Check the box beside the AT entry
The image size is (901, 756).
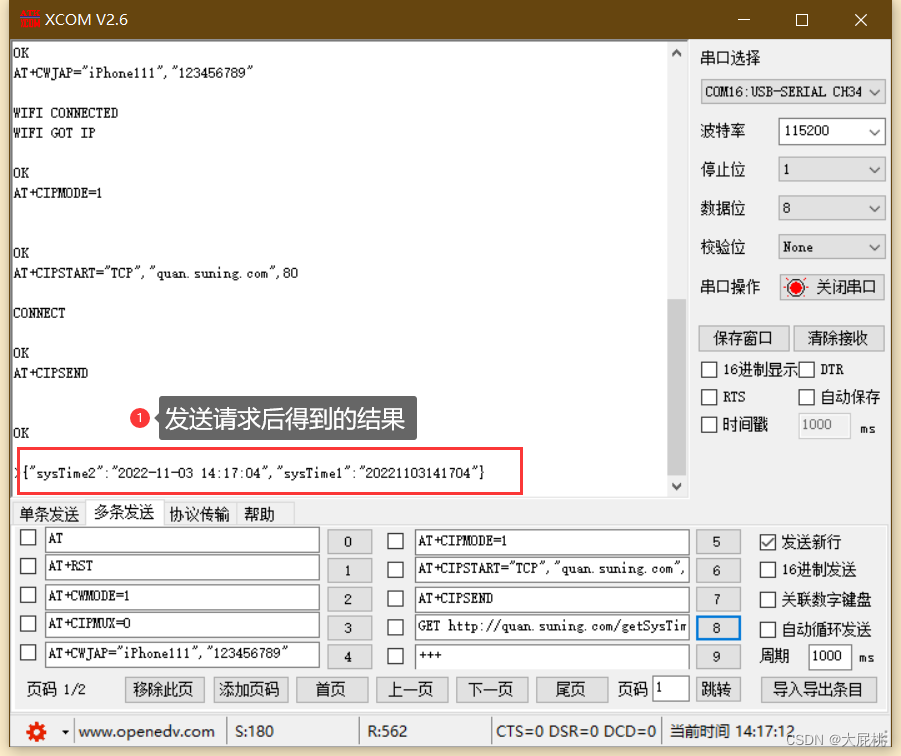click(x=28, y=538)
